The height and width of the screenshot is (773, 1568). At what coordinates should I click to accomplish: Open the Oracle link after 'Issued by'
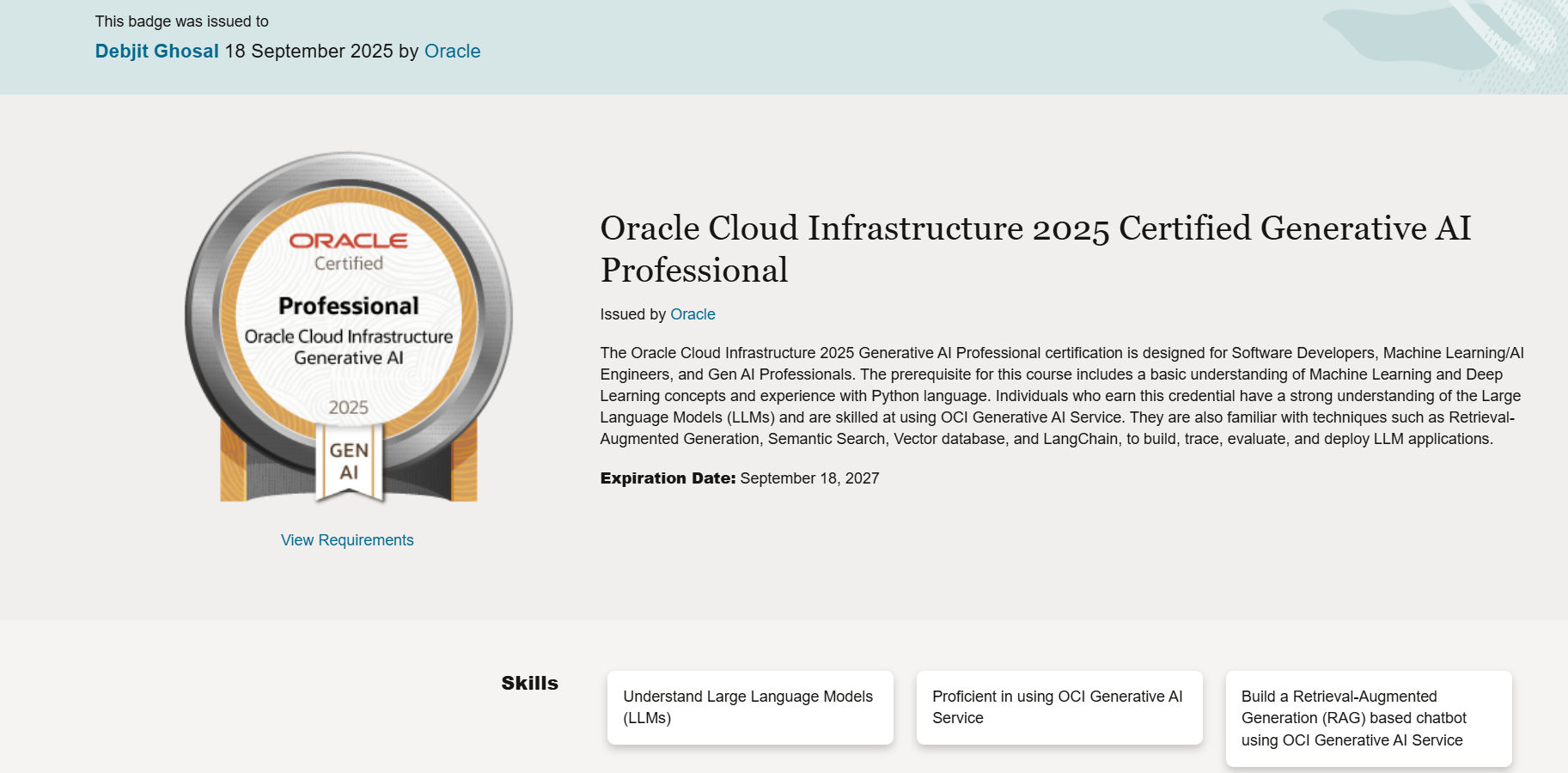(692, 314)
